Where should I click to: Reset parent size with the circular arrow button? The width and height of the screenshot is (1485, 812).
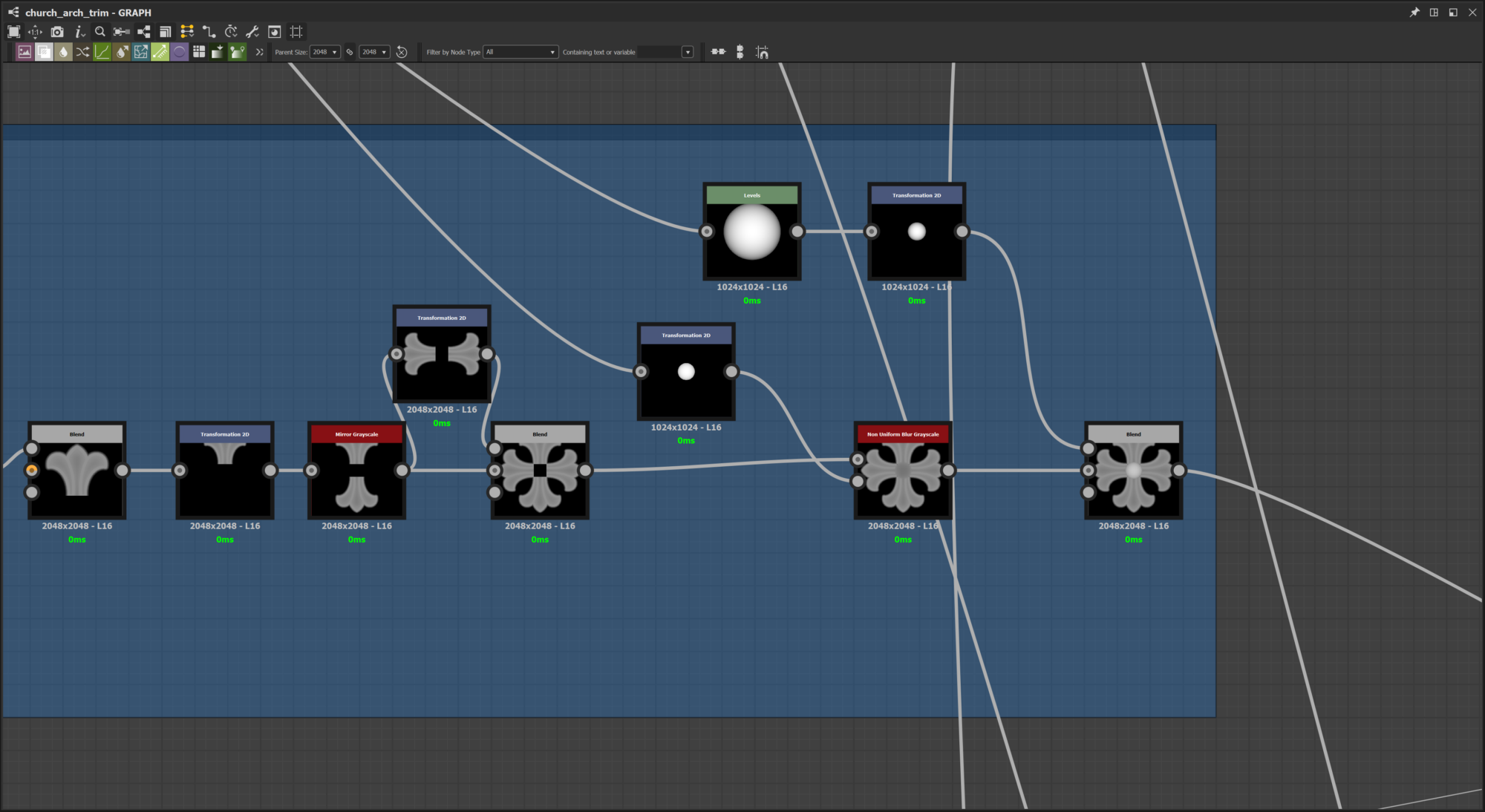402,52
